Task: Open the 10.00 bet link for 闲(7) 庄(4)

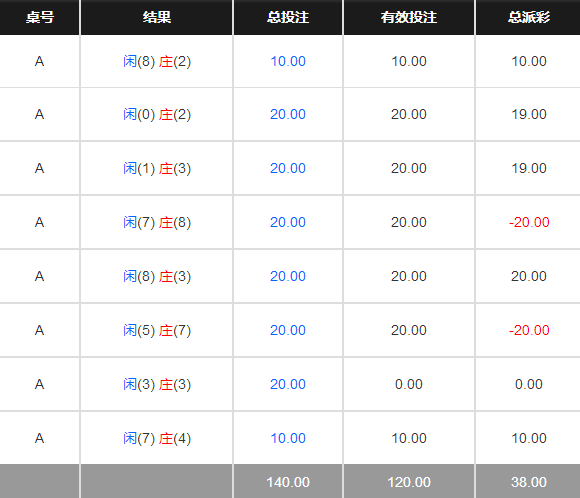Action: 288,438
